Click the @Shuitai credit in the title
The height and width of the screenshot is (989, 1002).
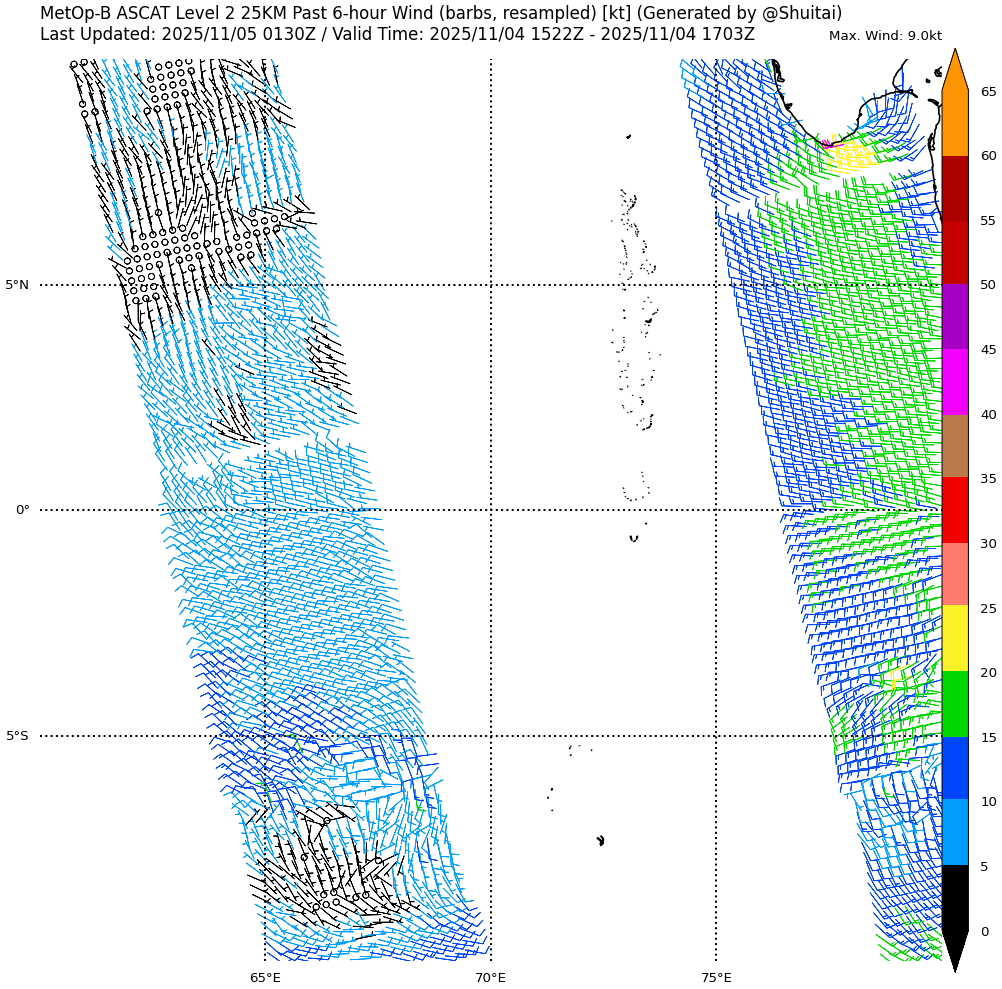click(x=801, y=13)
